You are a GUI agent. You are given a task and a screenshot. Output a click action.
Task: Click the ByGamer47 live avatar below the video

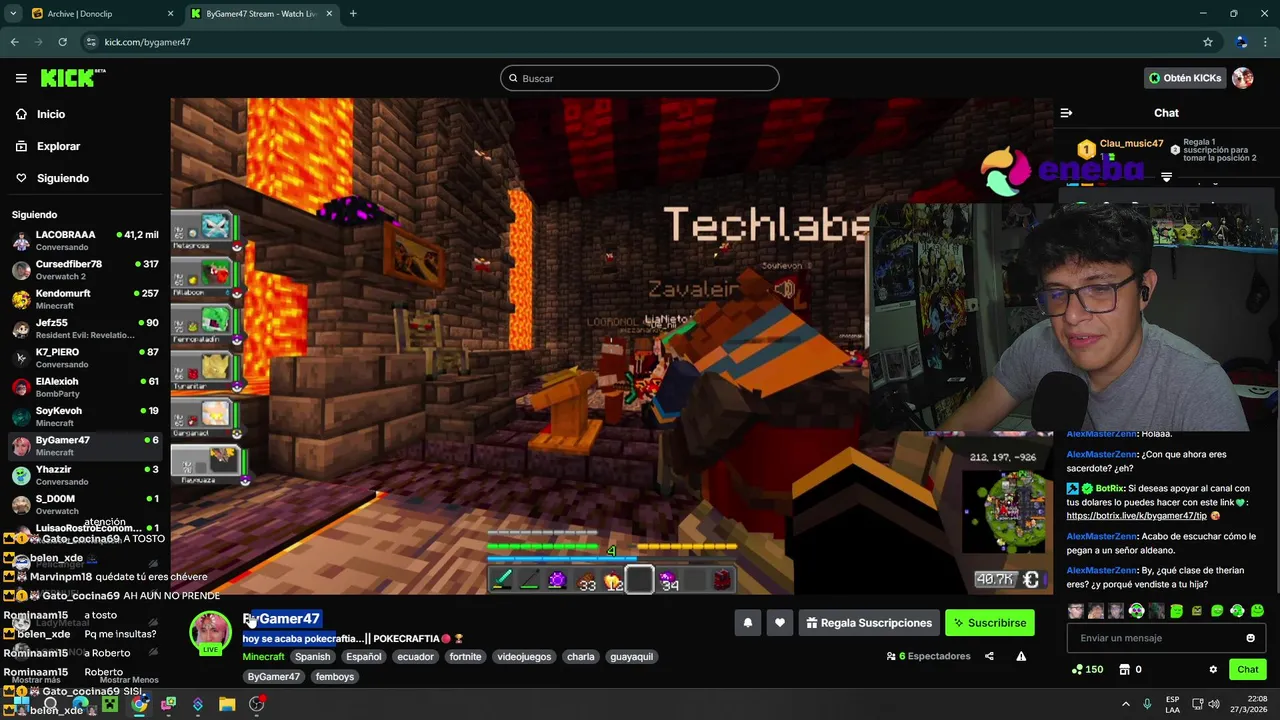pos(211,631)
